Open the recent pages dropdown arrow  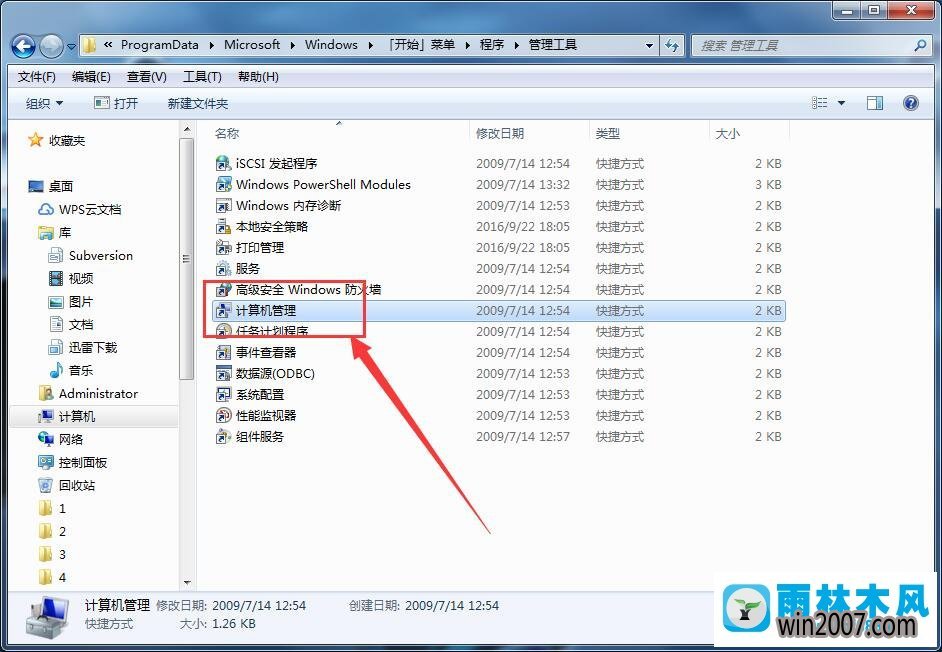(71, 46)
